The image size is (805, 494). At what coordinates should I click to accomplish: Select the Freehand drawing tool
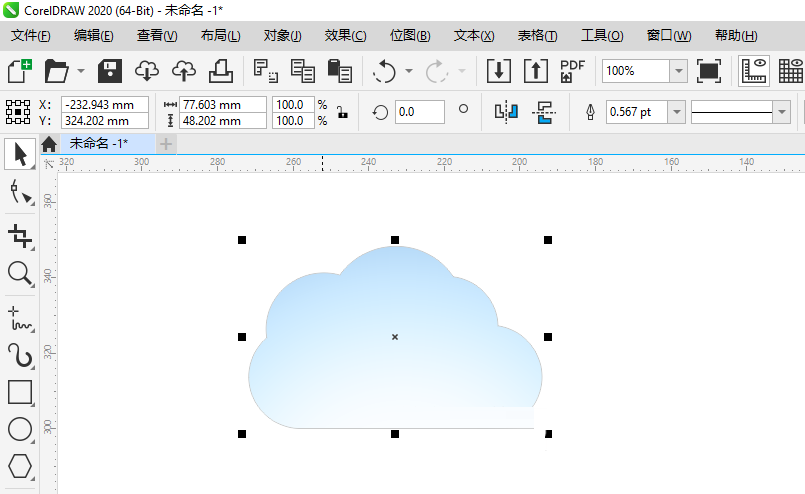click(x=20, y=319)
